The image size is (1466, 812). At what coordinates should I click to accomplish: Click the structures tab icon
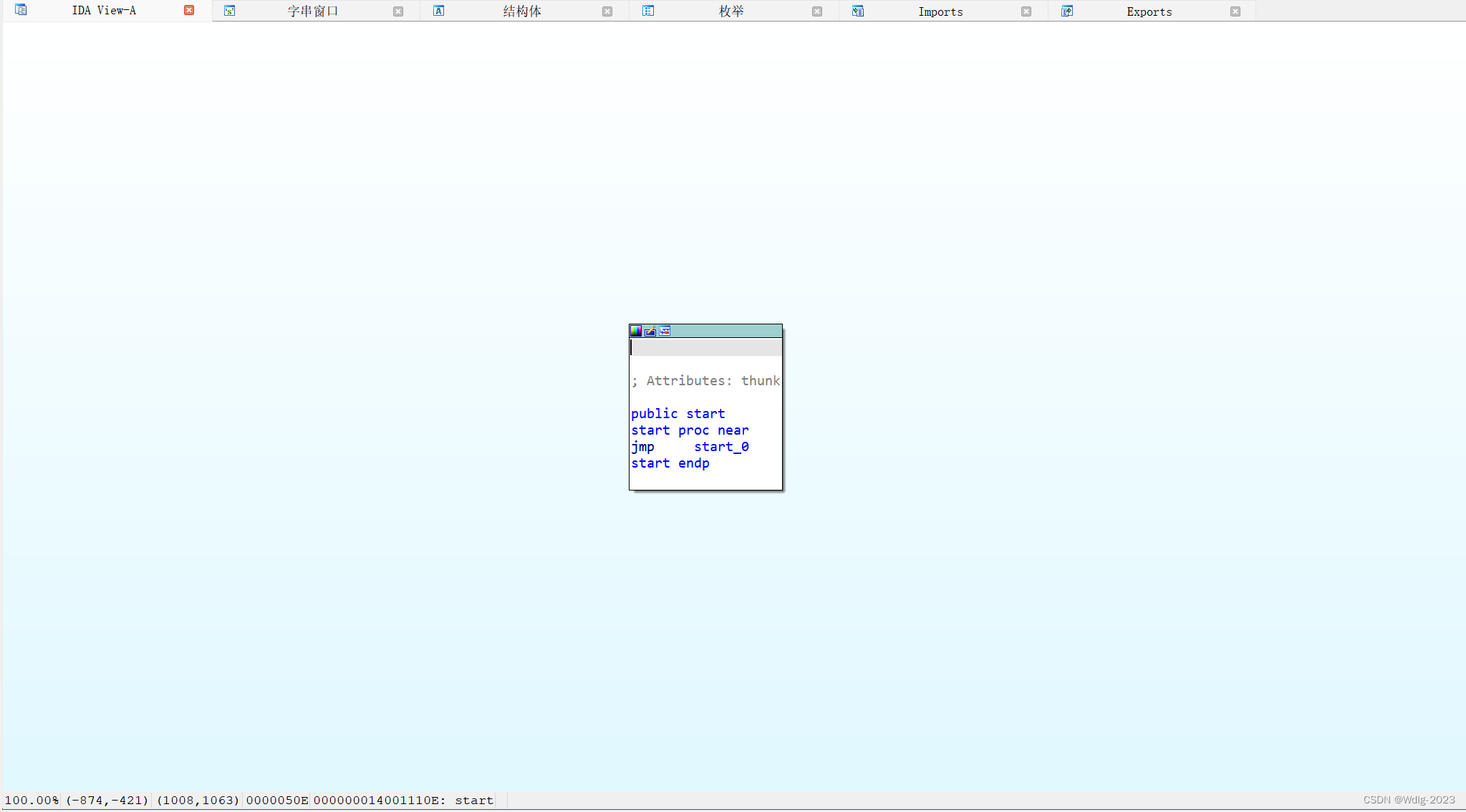[439, 11]
